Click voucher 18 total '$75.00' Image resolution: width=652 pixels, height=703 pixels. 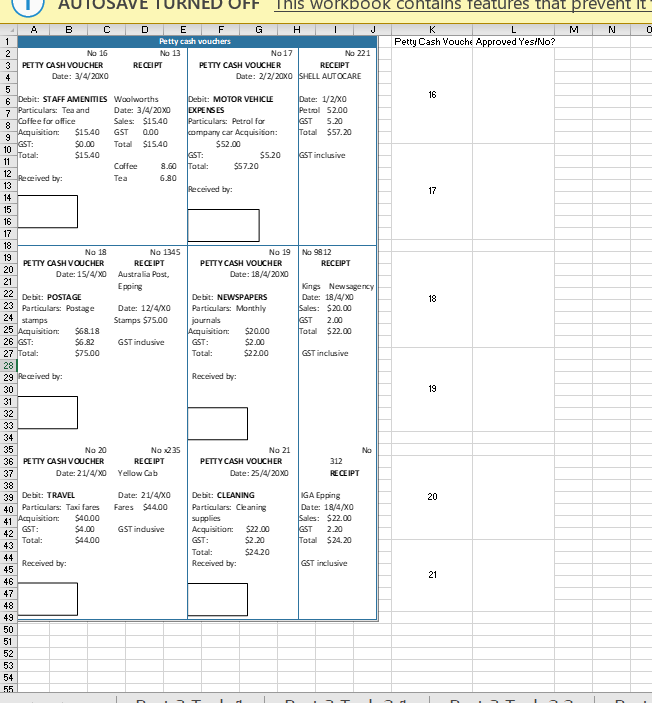(x=87, y=353)
